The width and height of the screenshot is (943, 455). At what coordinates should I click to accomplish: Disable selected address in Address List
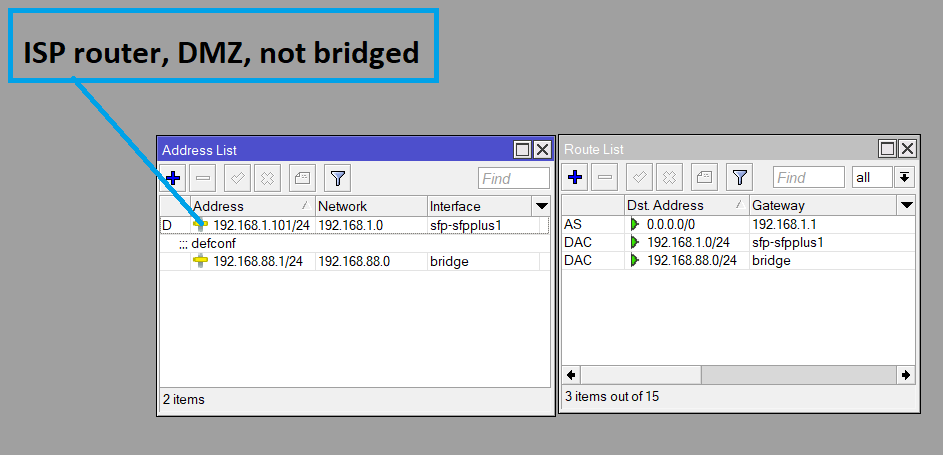click(268, 178)
